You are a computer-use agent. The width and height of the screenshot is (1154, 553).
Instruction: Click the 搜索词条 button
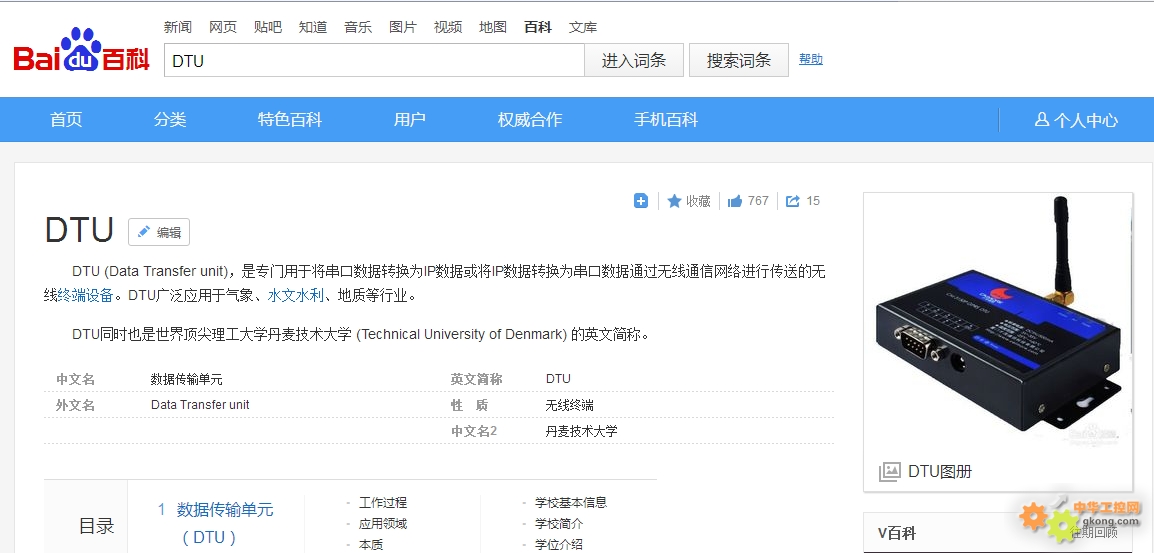[738, 60]
